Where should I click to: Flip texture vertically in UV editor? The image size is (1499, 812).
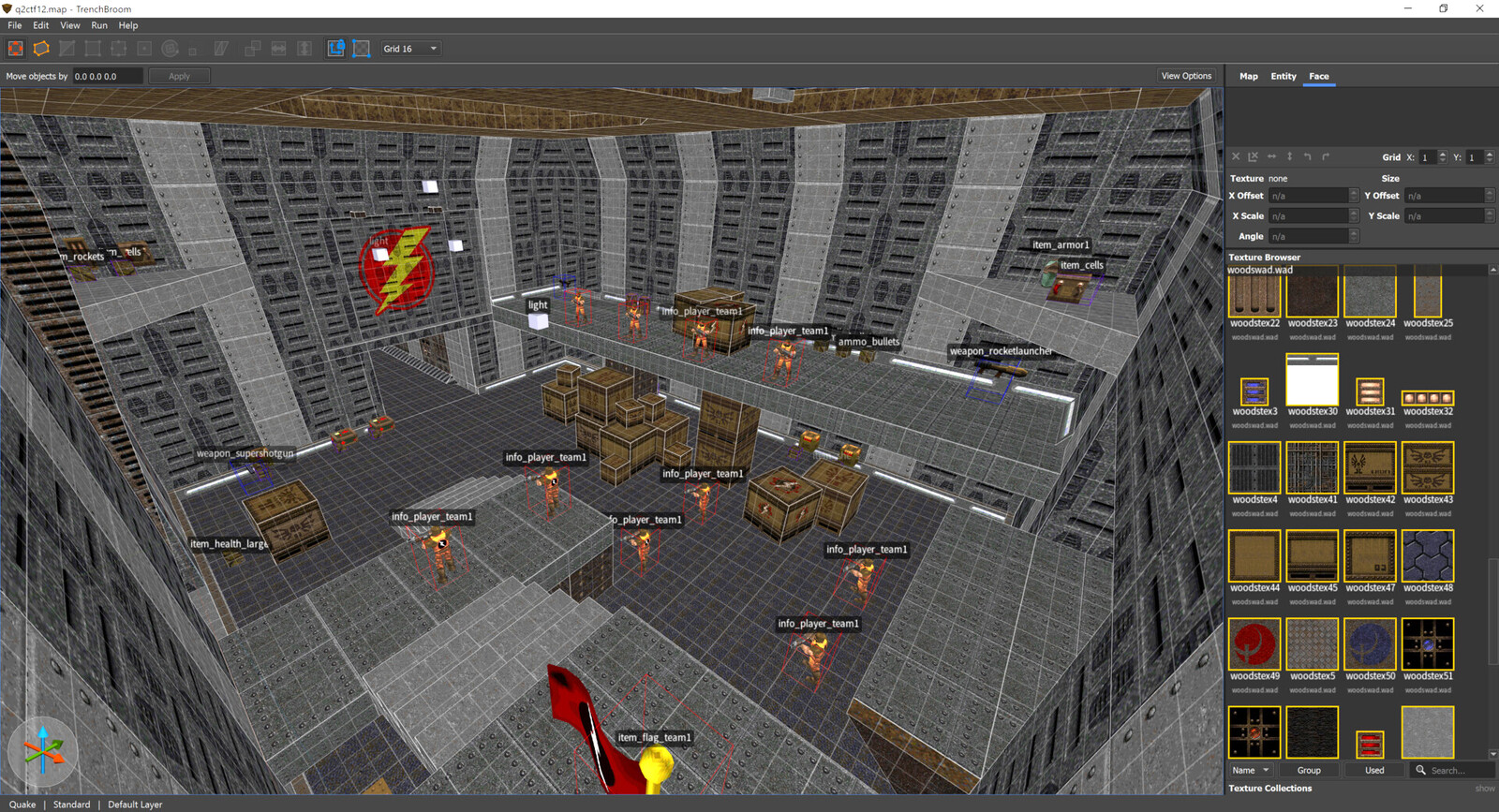point(1289,157)
